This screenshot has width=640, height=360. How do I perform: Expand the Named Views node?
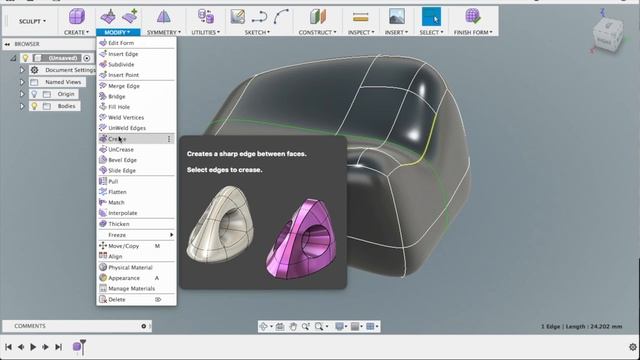click(x=22, y=82)
